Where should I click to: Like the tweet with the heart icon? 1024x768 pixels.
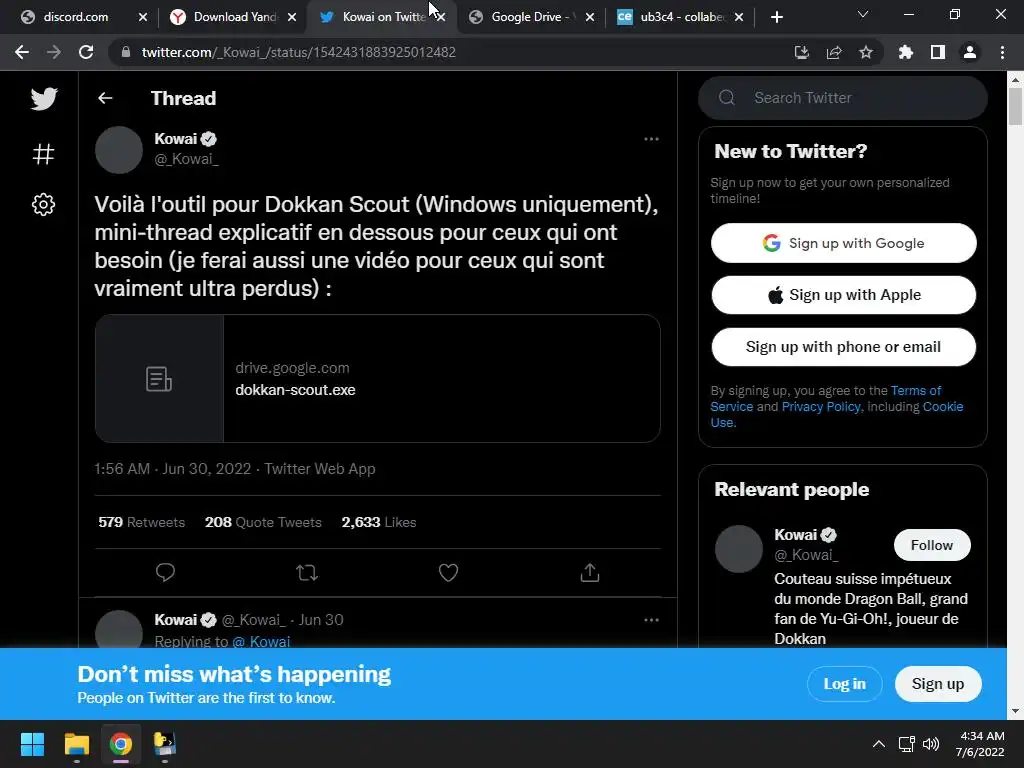(448, 572)
